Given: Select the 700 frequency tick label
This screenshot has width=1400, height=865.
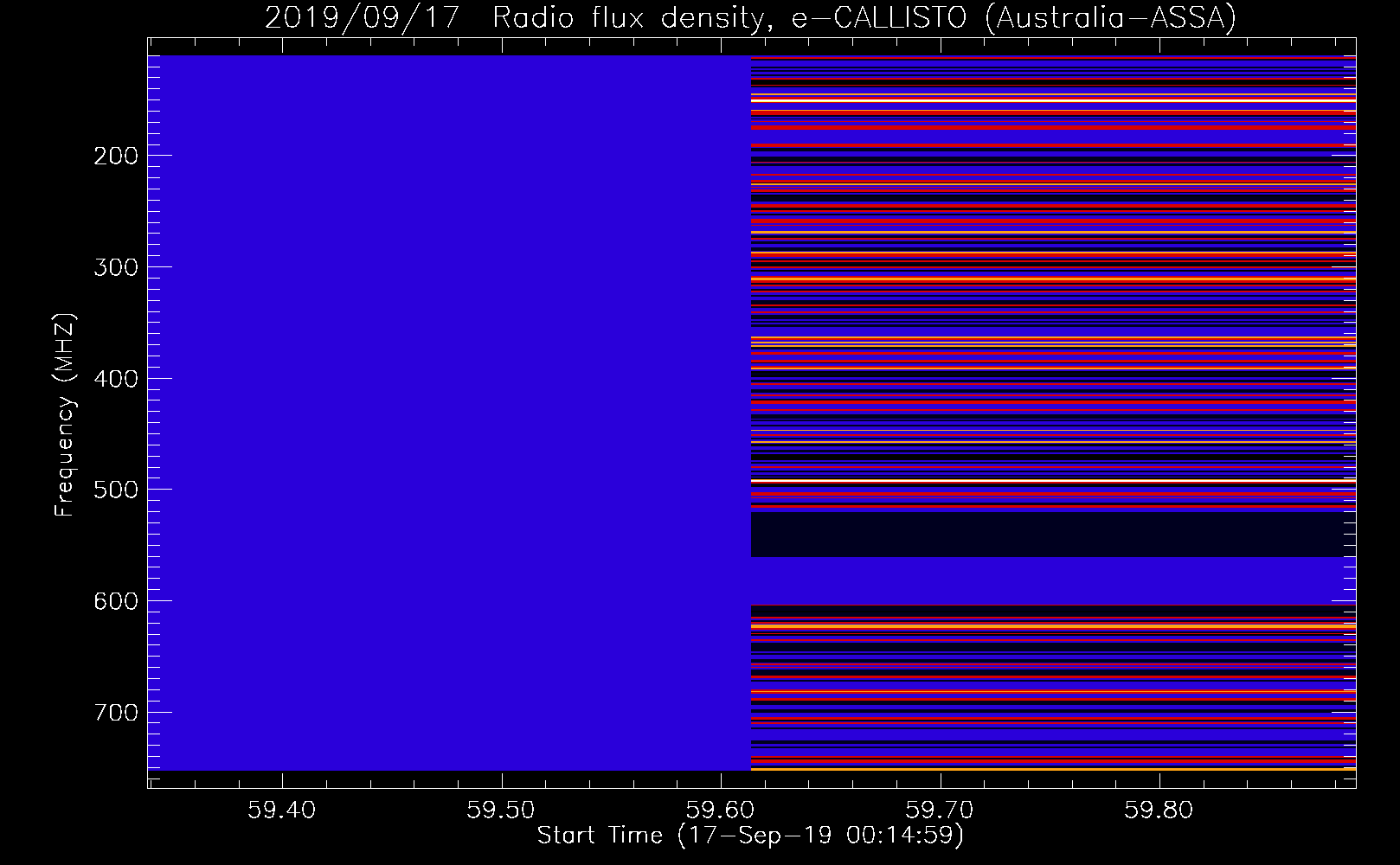Looking at the screenshot, I should pos(115,713).
